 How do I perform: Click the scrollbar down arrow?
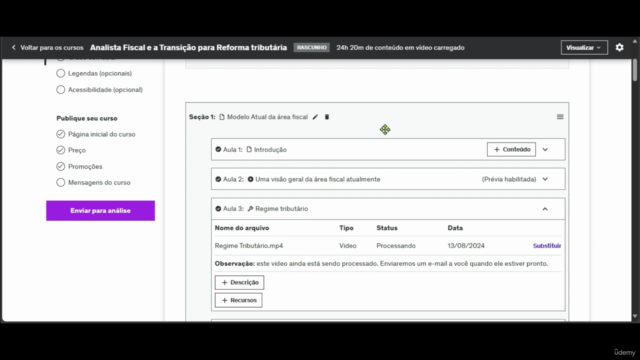(x=635, y=316)
